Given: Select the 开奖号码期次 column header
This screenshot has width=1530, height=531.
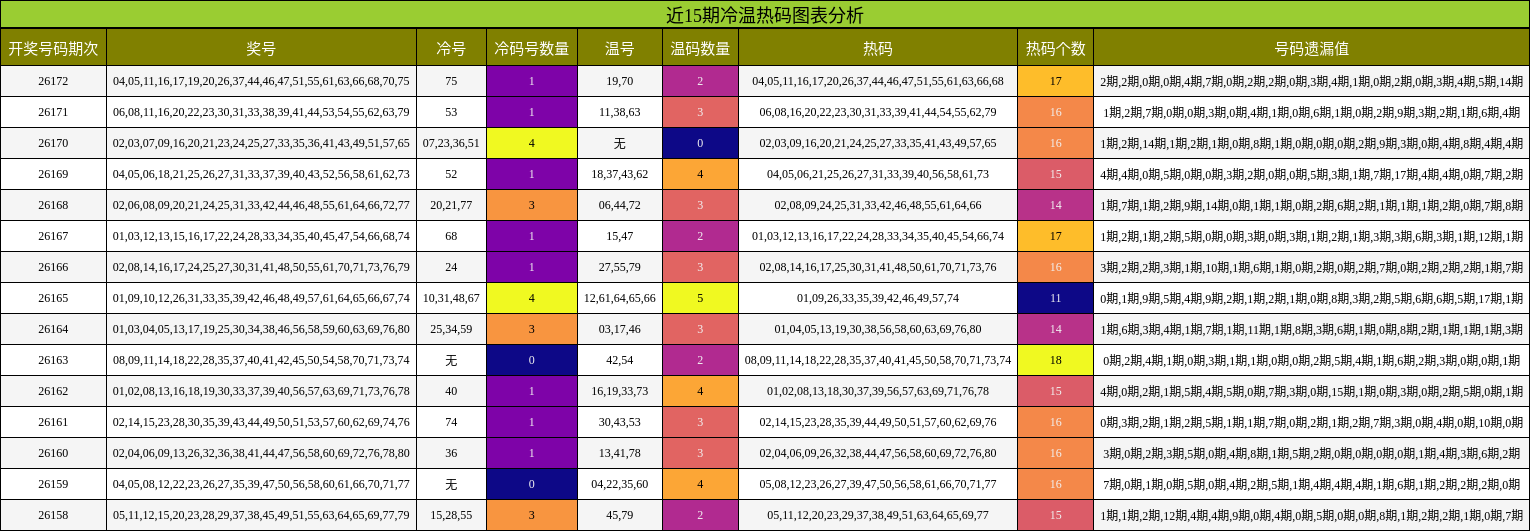Looking at the screenshot, I should (53, 48).
